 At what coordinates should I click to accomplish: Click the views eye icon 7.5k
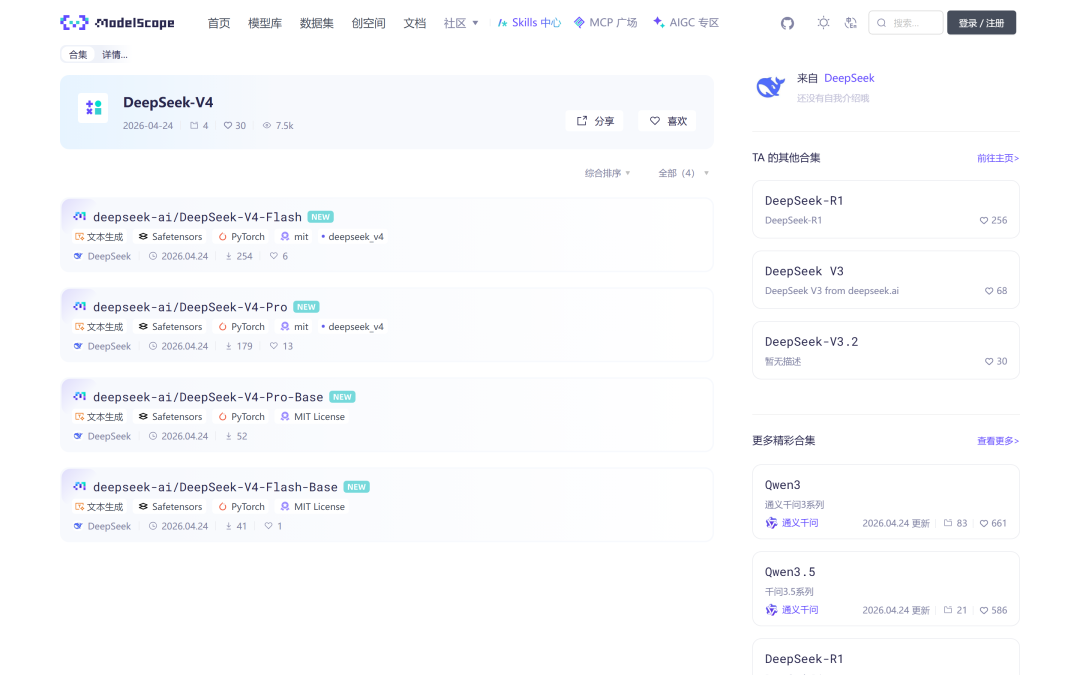278,125
